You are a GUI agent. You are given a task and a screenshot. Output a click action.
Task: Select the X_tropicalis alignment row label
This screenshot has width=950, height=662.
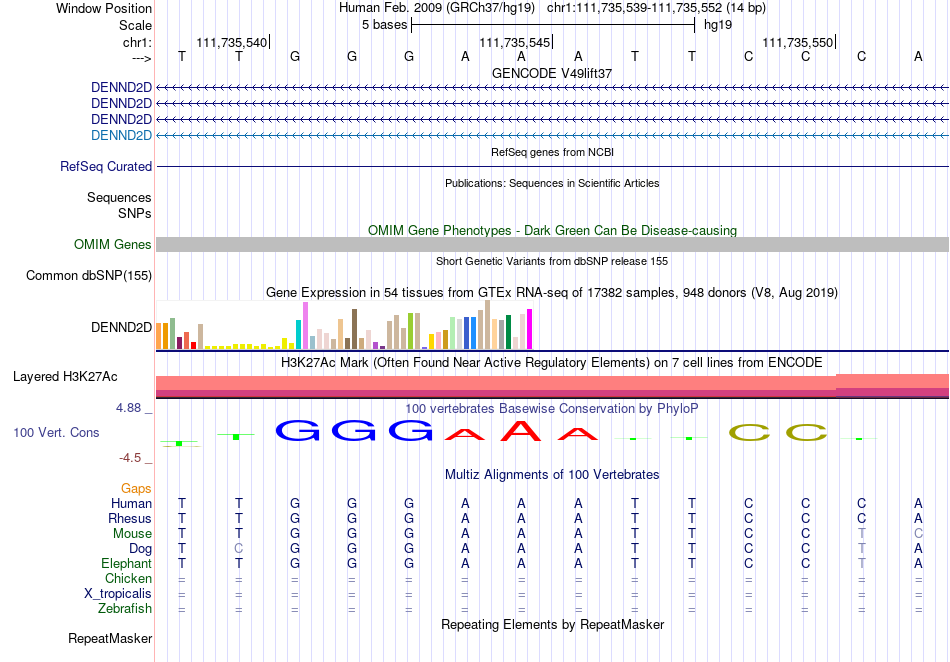click(118, 594)
